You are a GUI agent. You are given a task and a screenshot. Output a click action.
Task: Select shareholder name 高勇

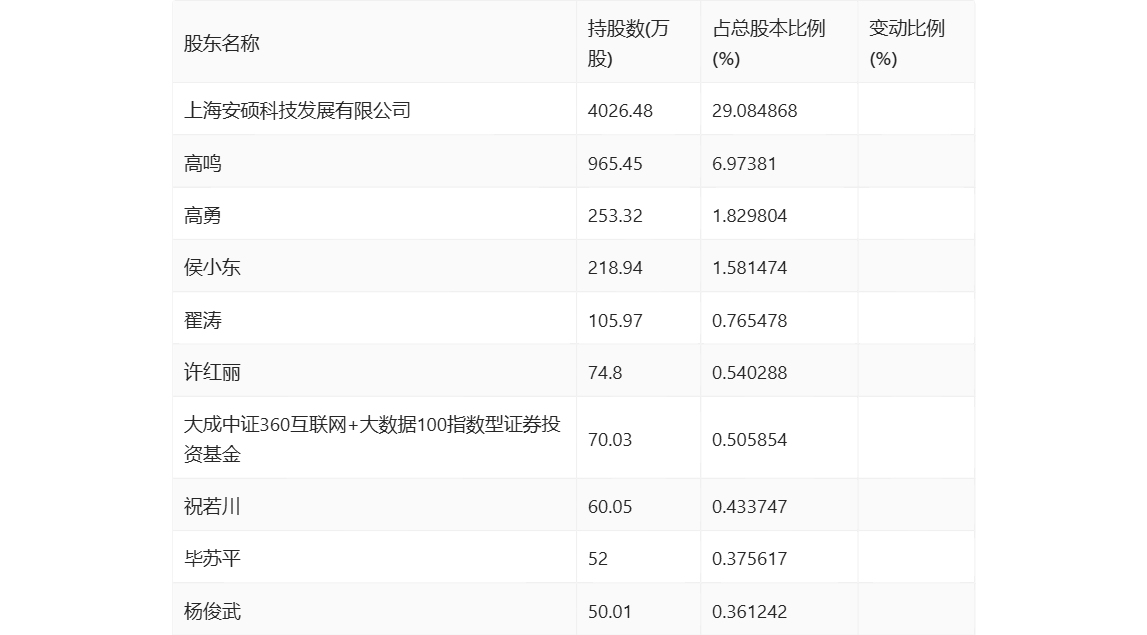coord(203,216)
